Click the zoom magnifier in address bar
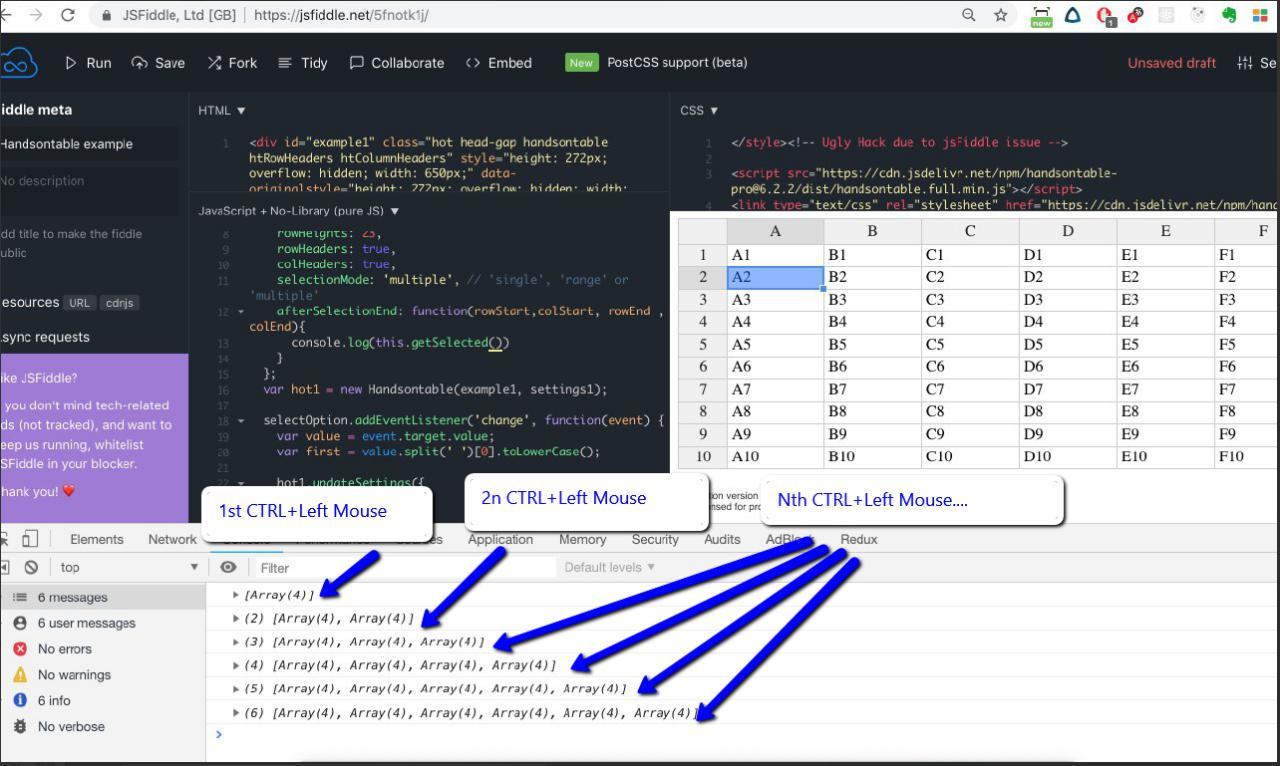 point(969,15)
